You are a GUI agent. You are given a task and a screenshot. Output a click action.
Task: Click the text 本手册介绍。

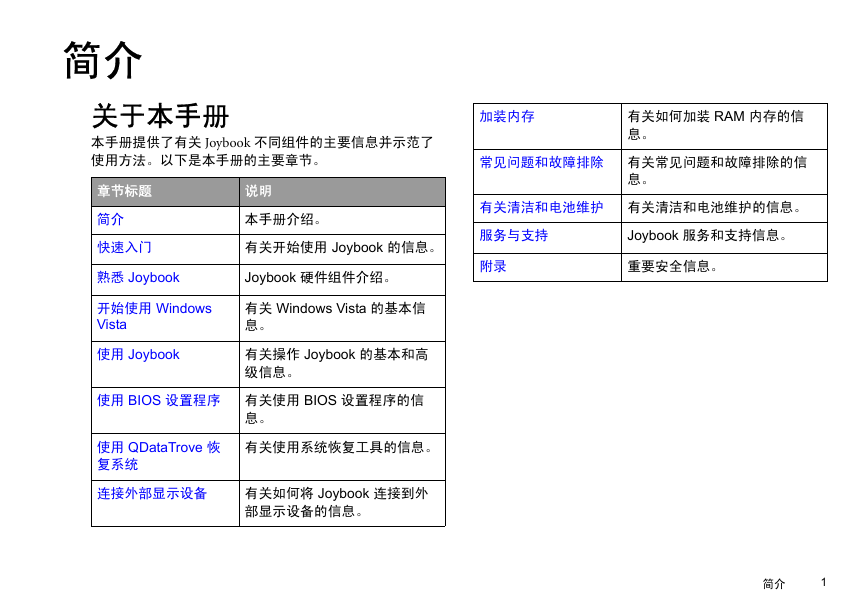[x=282, y=220]
